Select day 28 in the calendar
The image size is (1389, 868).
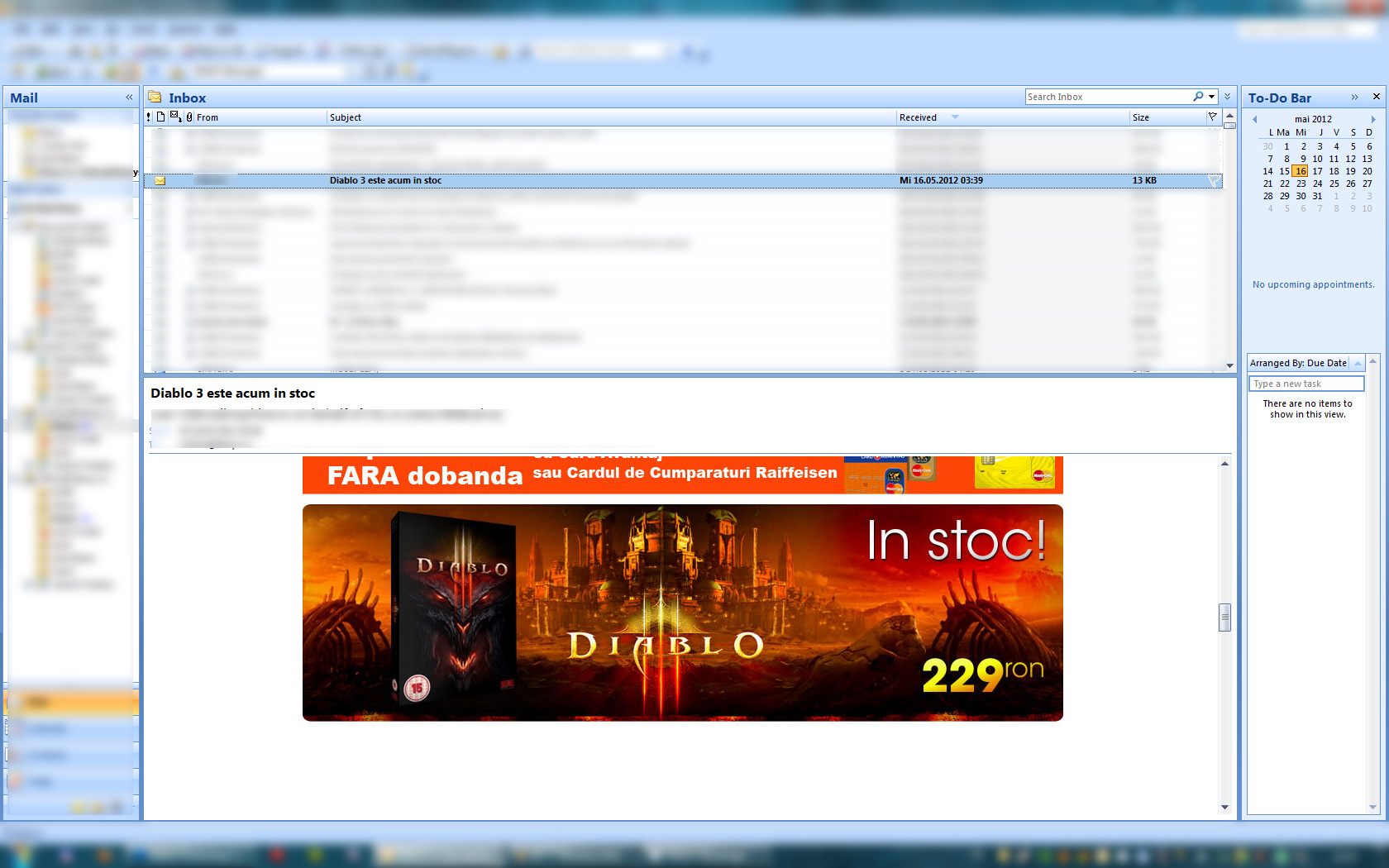pos(1267,196)
